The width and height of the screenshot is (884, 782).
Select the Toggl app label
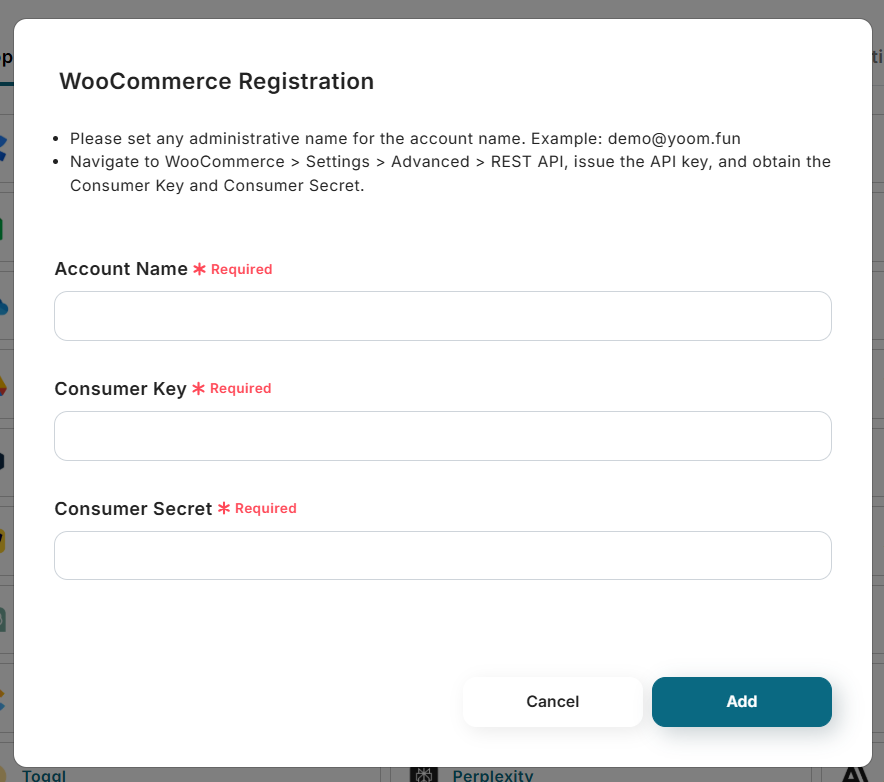[x=44, y=776]
